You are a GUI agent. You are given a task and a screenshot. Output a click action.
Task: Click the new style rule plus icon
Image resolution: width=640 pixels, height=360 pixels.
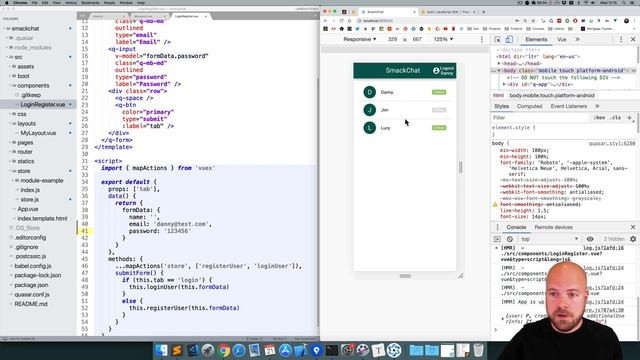tap(629, 118)
